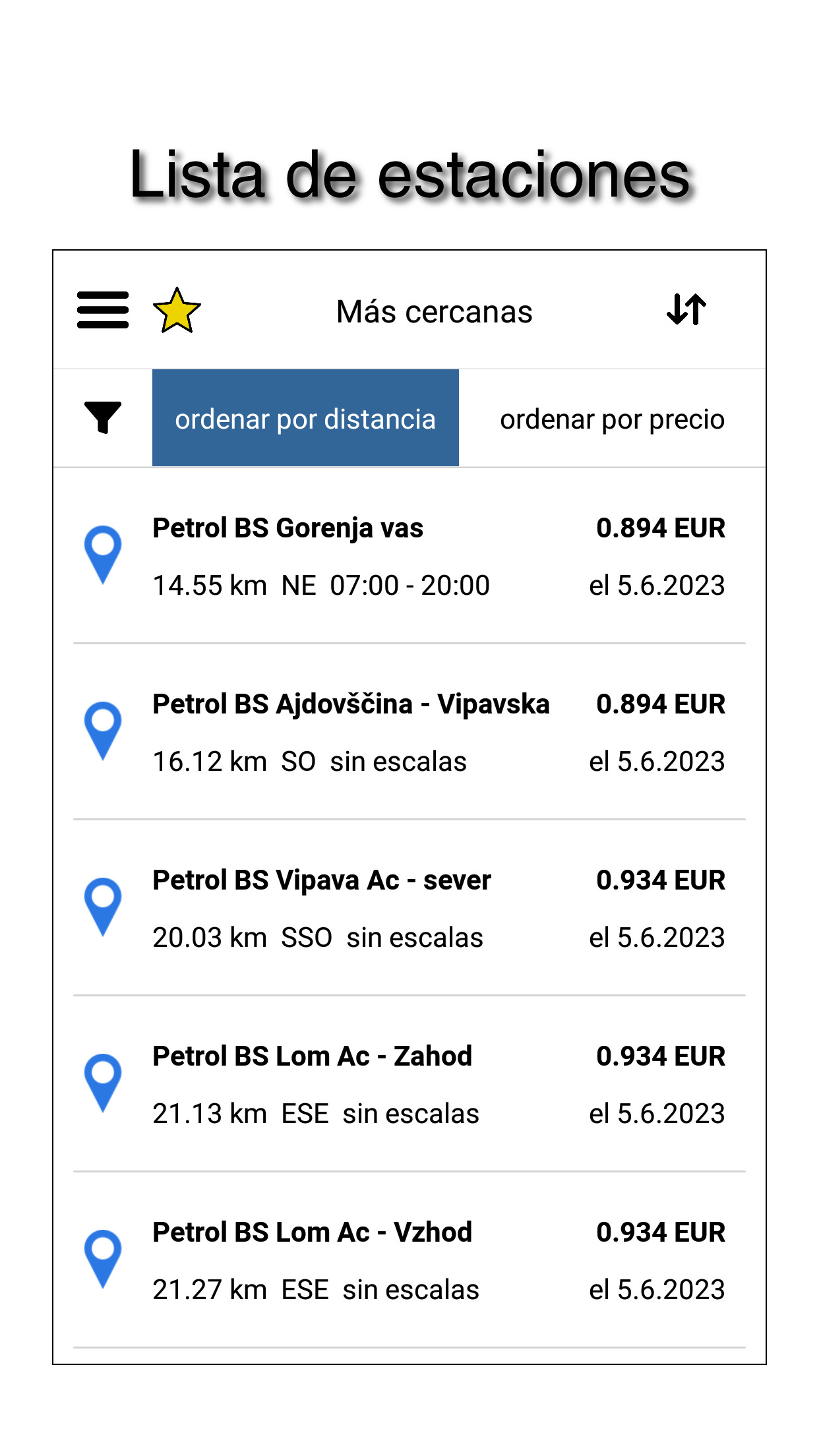Screen dimensions: 819x1456
Task: Tap map pin for Ajdovščina - Vipavska
Action: 103,729
